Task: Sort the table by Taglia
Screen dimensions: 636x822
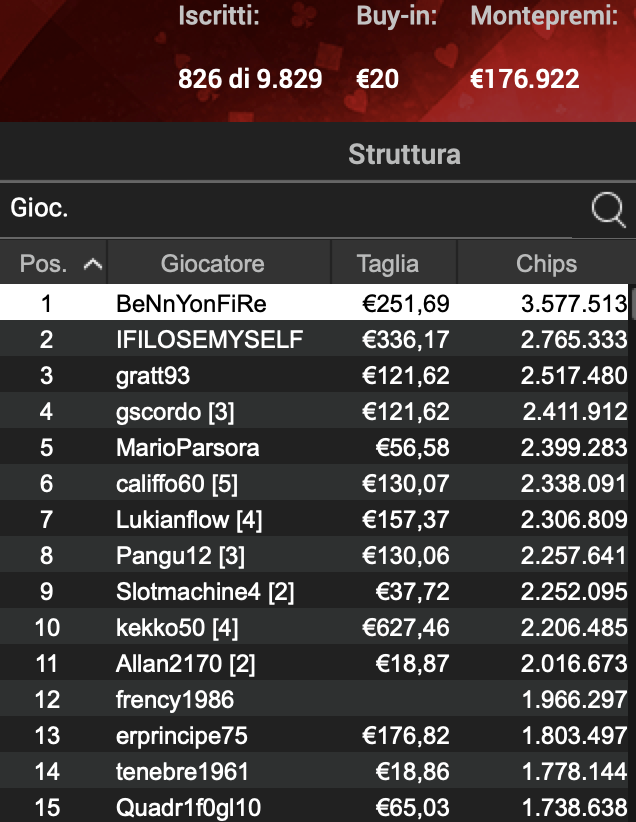Action: tap(391, 262)
